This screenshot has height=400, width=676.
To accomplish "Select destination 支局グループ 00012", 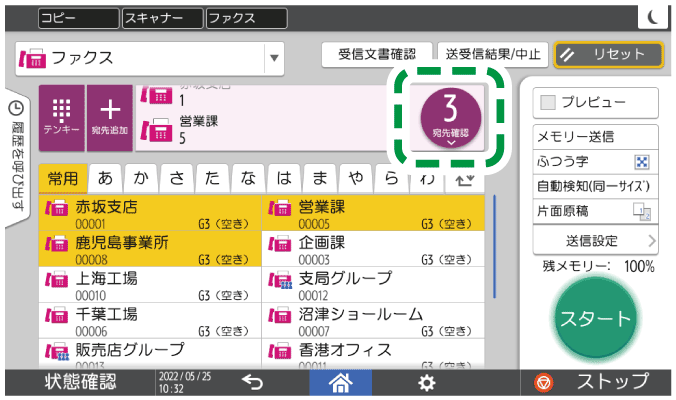I will click(373, 284).
